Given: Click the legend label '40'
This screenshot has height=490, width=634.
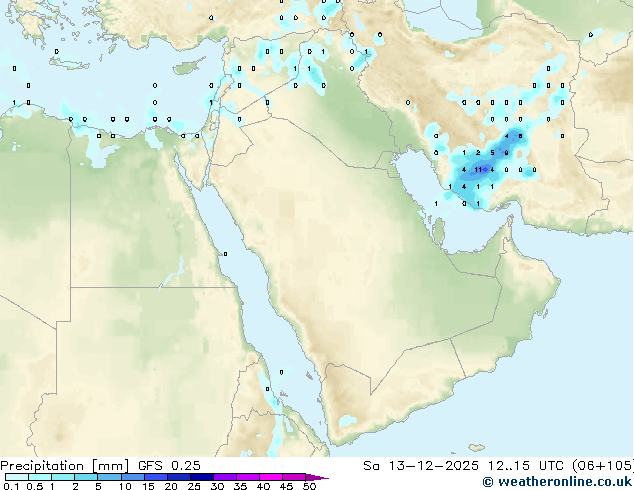Looking at the screenshot, I should (263, 486).
